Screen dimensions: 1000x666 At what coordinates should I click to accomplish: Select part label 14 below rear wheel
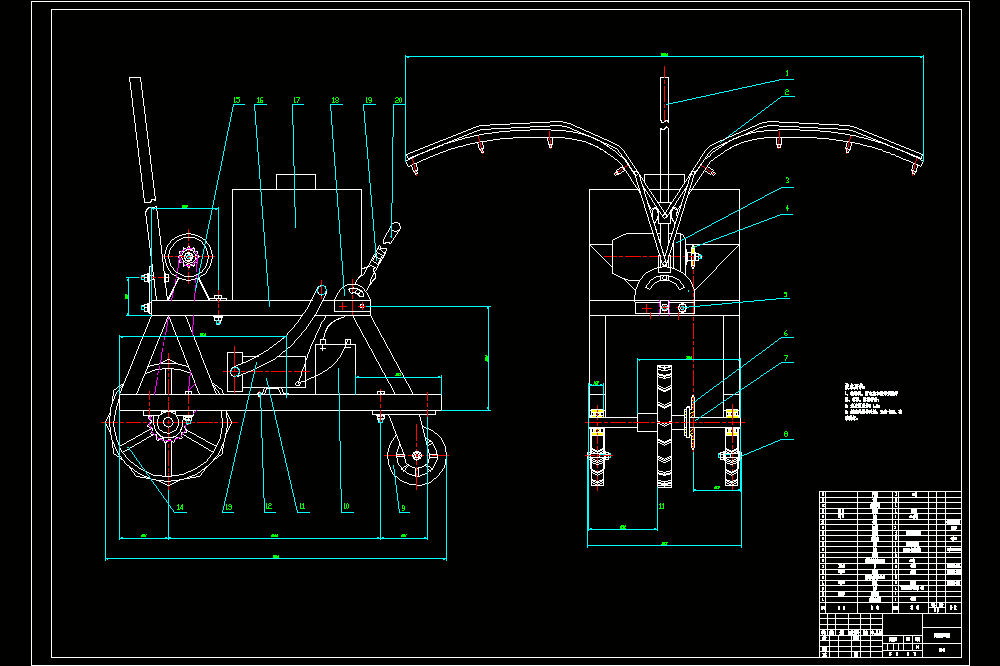[x=180, y=508]
